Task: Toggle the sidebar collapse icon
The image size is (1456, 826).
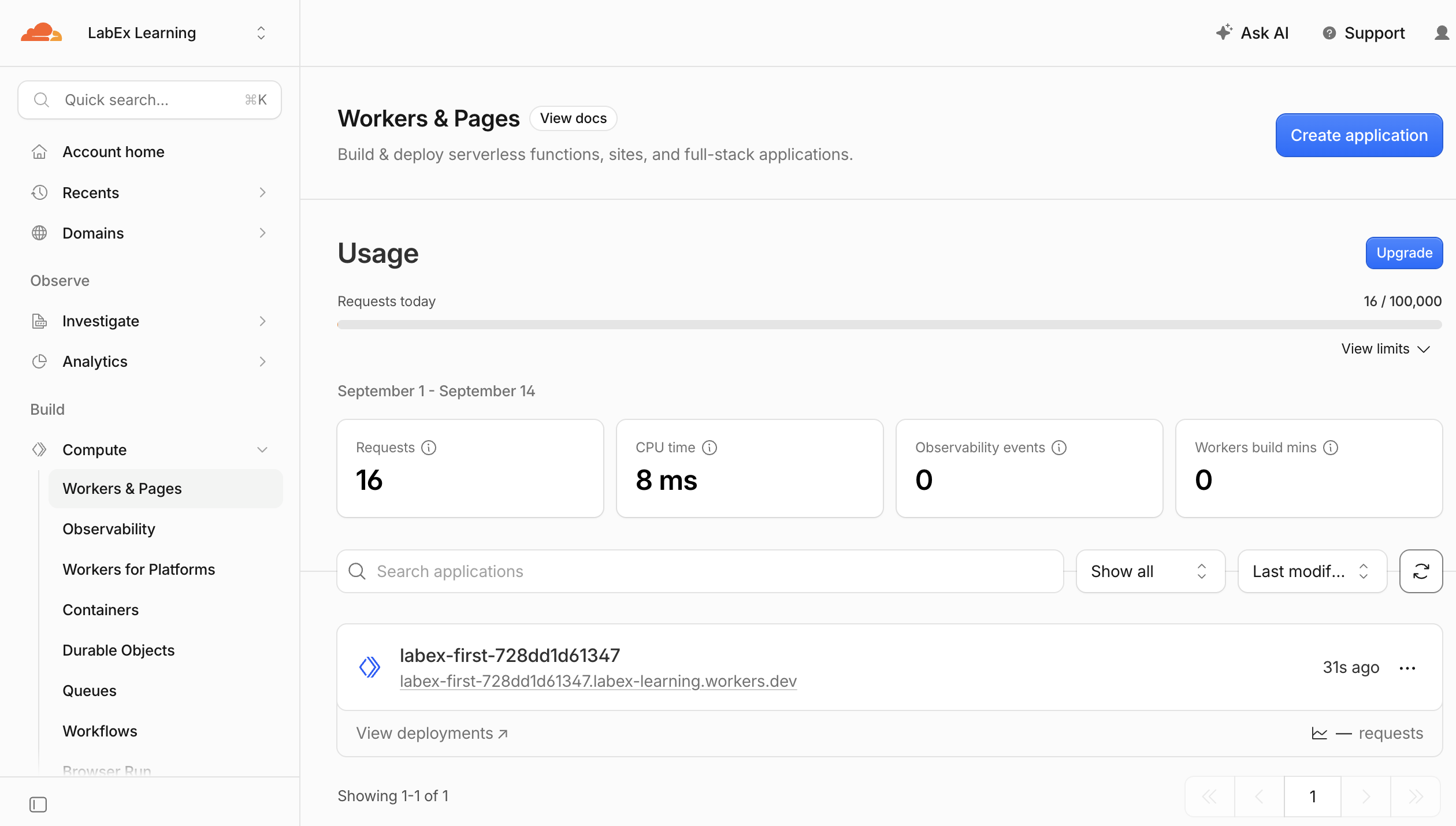Action: coord(38,805)
